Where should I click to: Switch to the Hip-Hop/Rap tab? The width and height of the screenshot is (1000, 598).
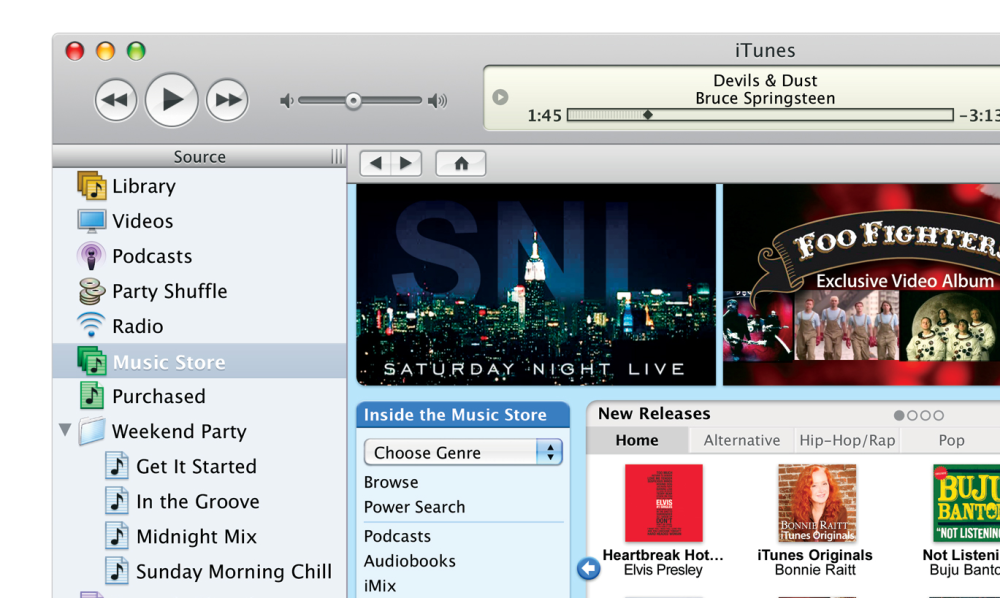coord(847,440)
